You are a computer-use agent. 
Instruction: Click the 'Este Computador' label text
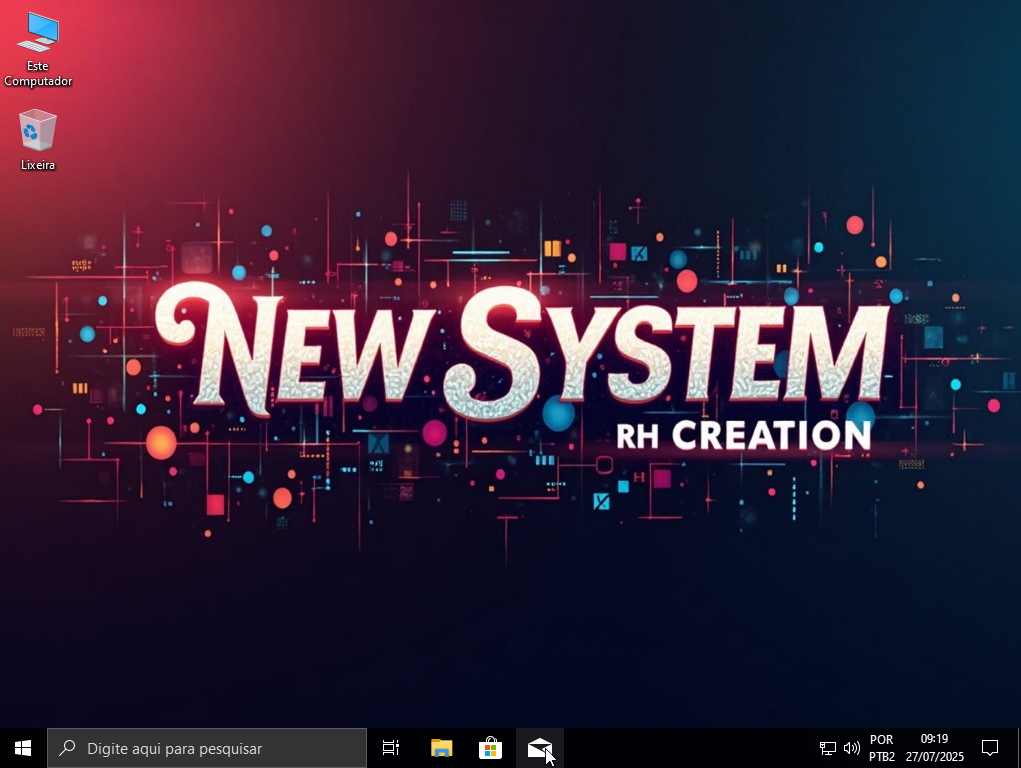pyautogui.click(x=38, y=74)
